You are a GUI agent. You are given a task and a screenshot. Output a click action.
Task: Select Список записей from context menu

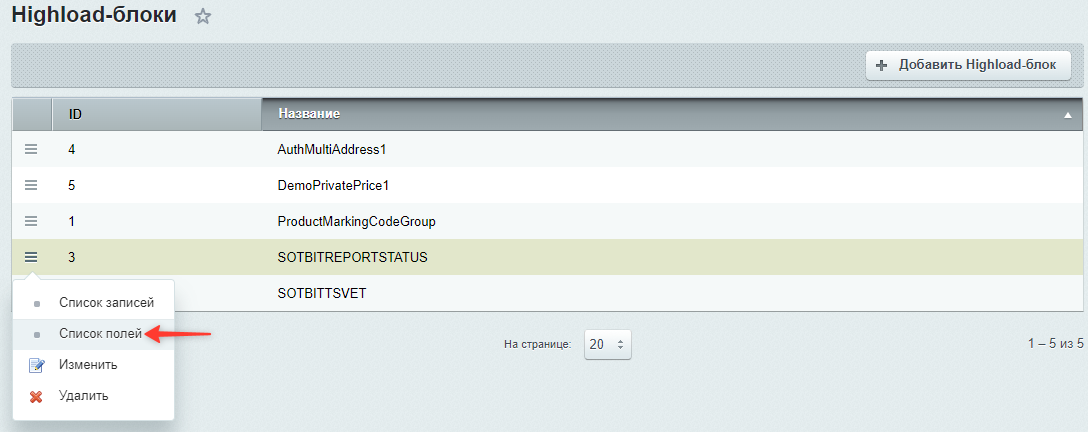coord(106,303)
